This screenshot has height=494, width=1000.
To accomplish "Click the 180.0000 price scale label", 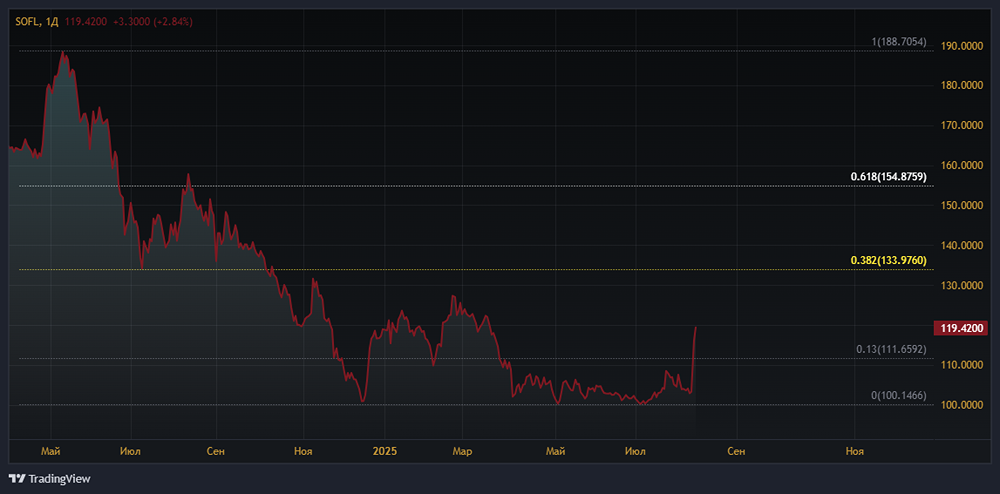I will [x=962, y=86].
